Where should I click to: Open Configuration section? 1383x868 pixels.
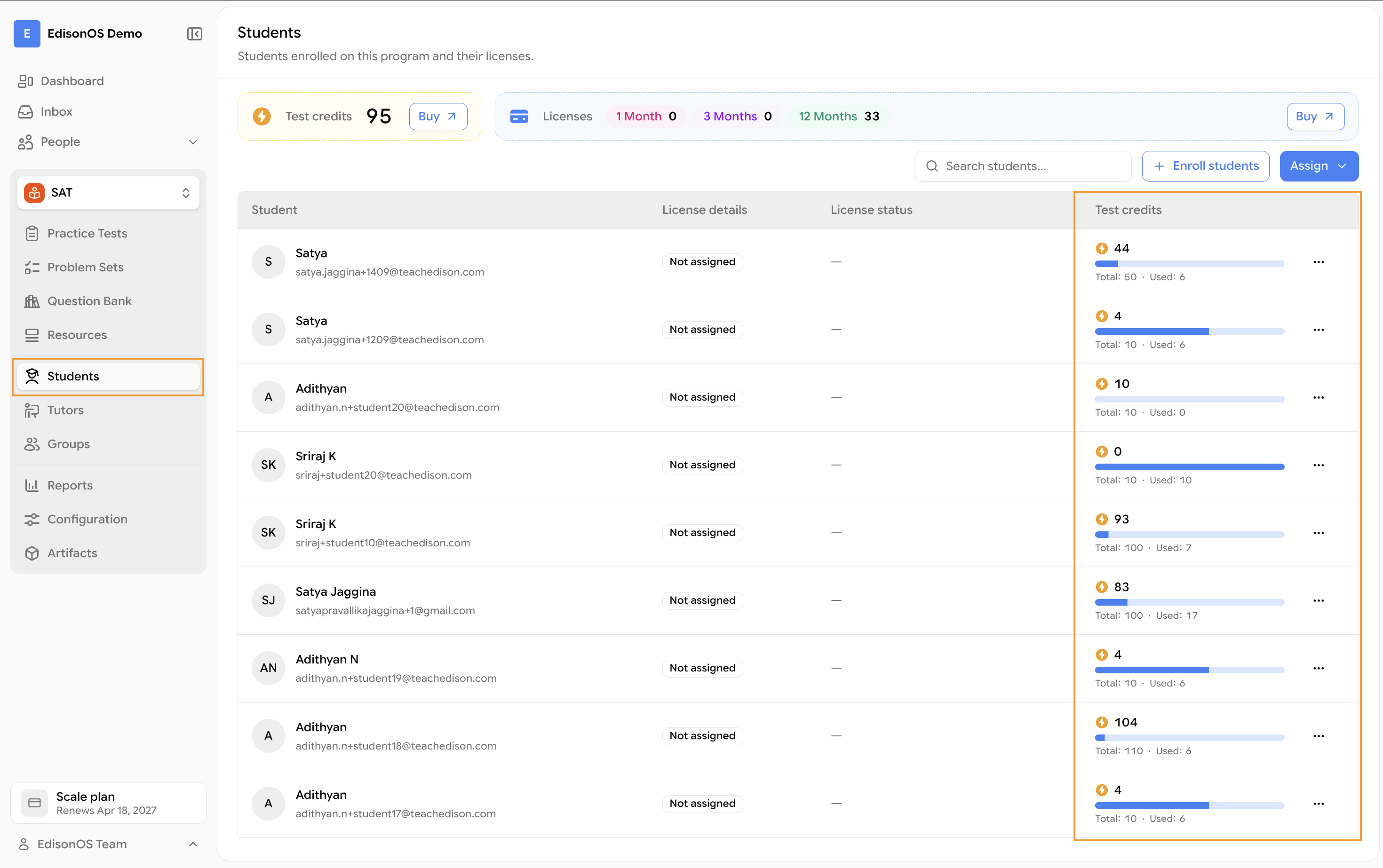point(108,519)
